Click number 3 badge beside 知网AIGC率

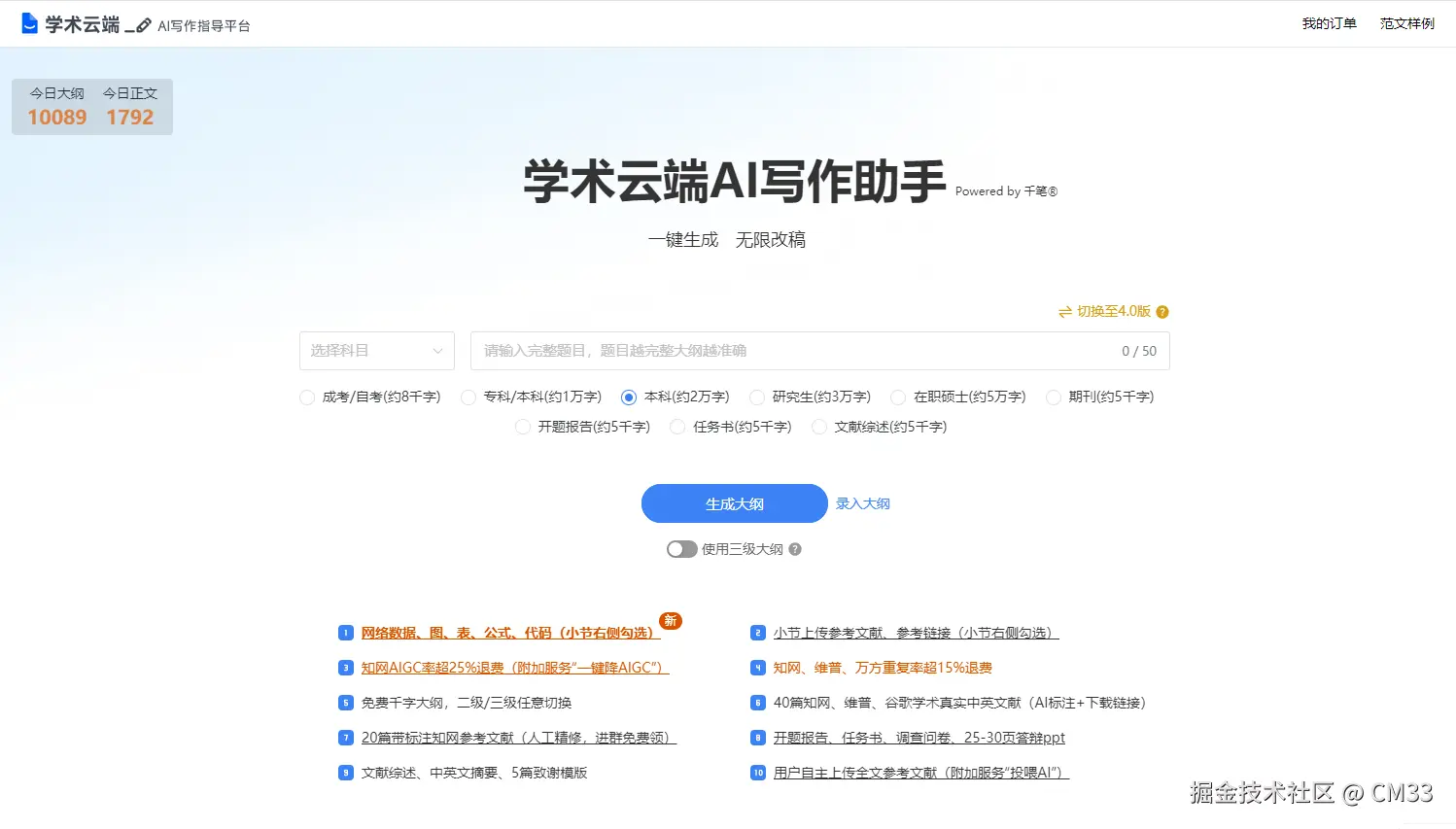click(345, 668)
